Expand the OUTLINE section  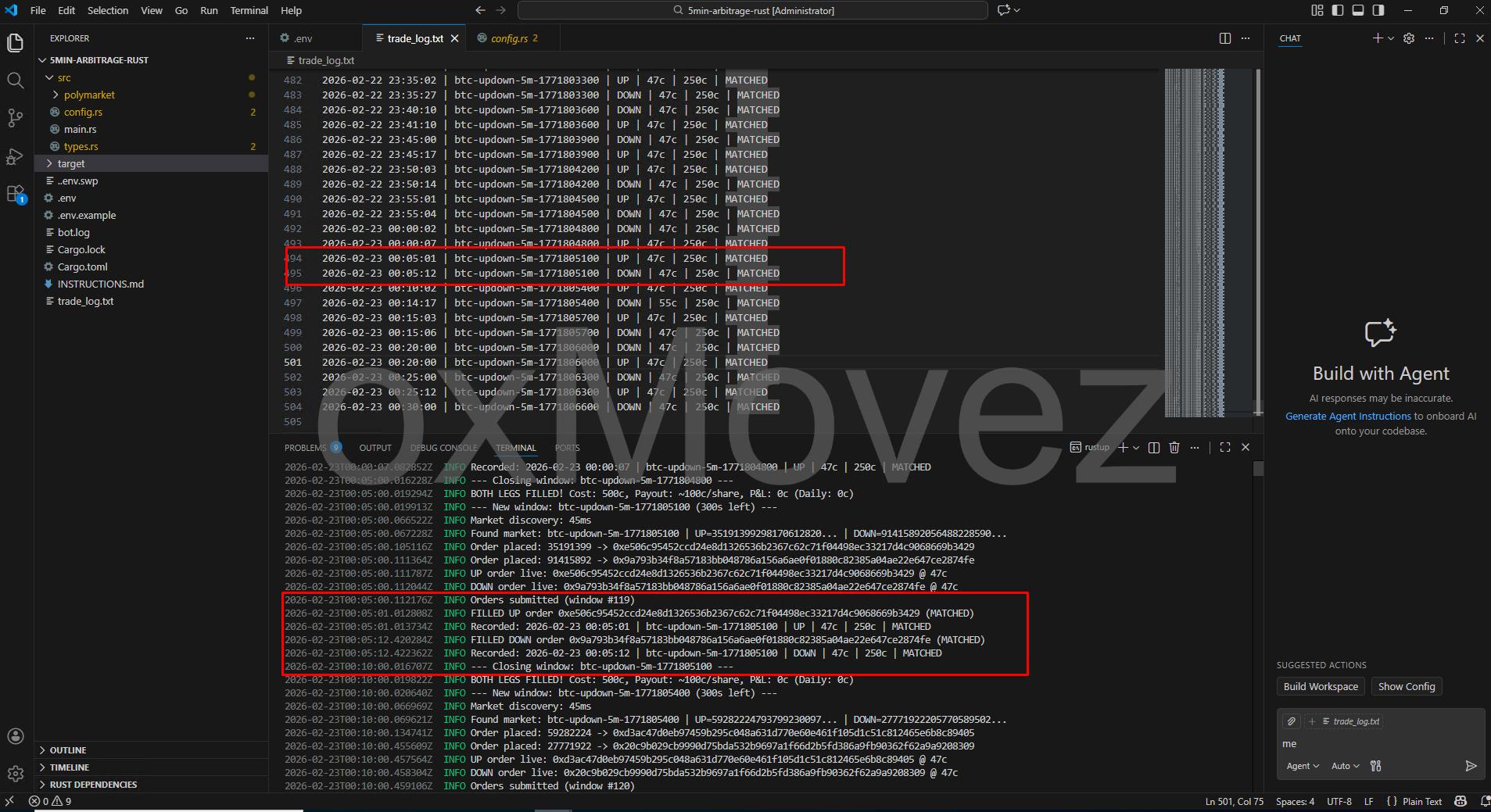(x=68, y=750)
